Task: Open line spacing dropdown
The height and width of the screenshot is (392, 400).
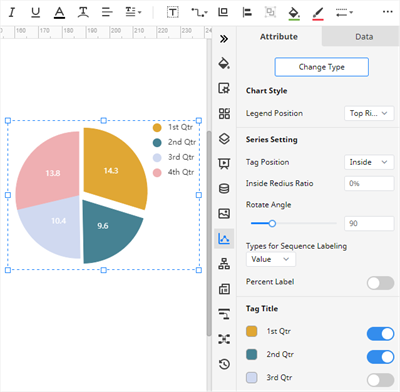Action: tap(133, 13)
